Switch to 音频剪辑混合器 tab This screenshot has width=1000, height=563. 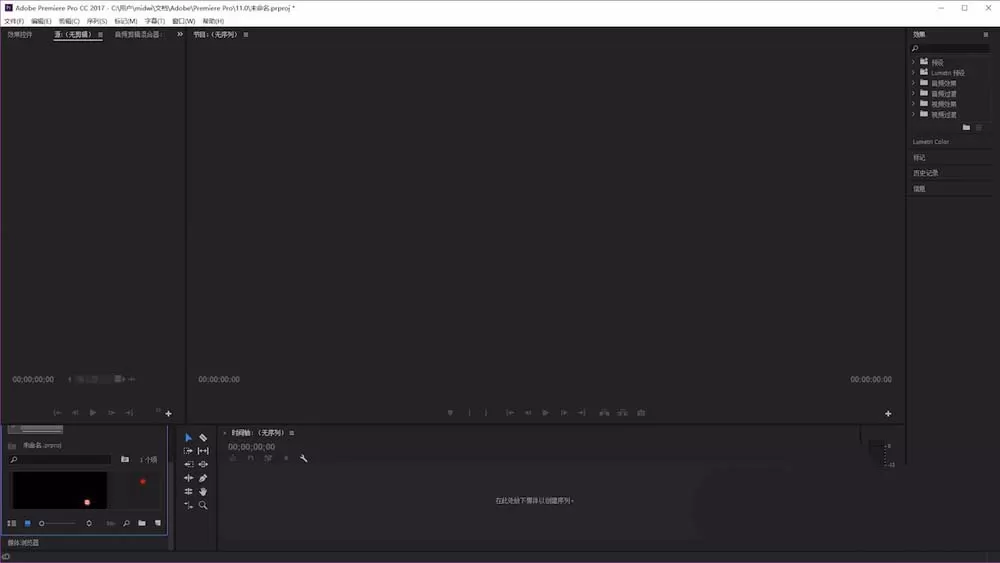click(x=138, y=34)
